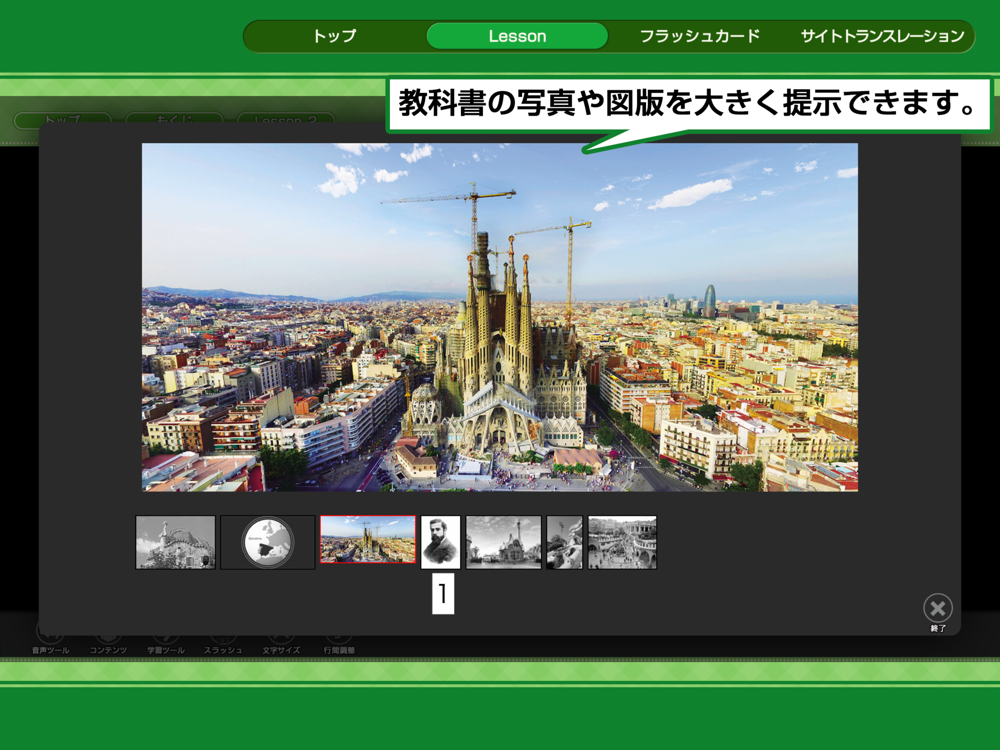Image resolution: width=1000 pixels, height=750 pixels.
Task: Open 音声ツール in the bottom toolbar
Action: [x=50, y=638]
